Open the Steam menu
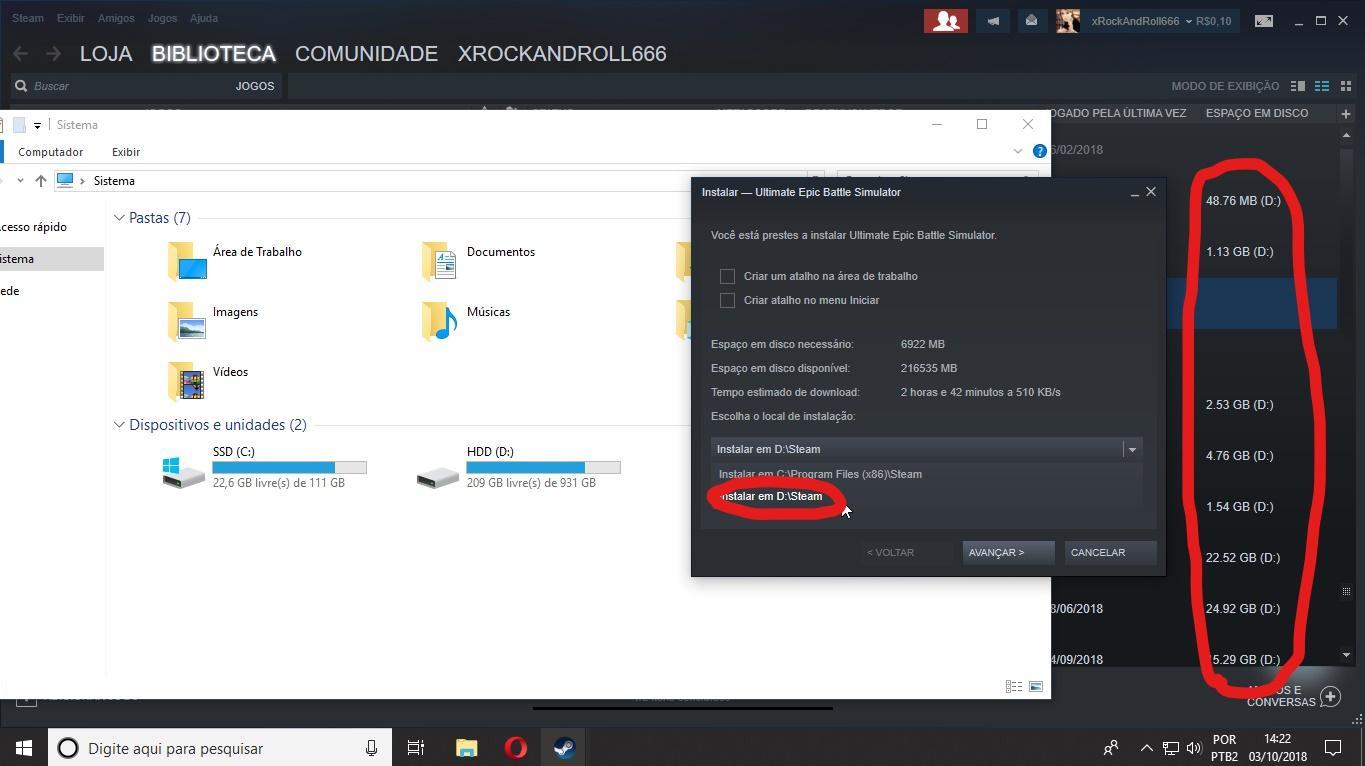 [28, 18]
